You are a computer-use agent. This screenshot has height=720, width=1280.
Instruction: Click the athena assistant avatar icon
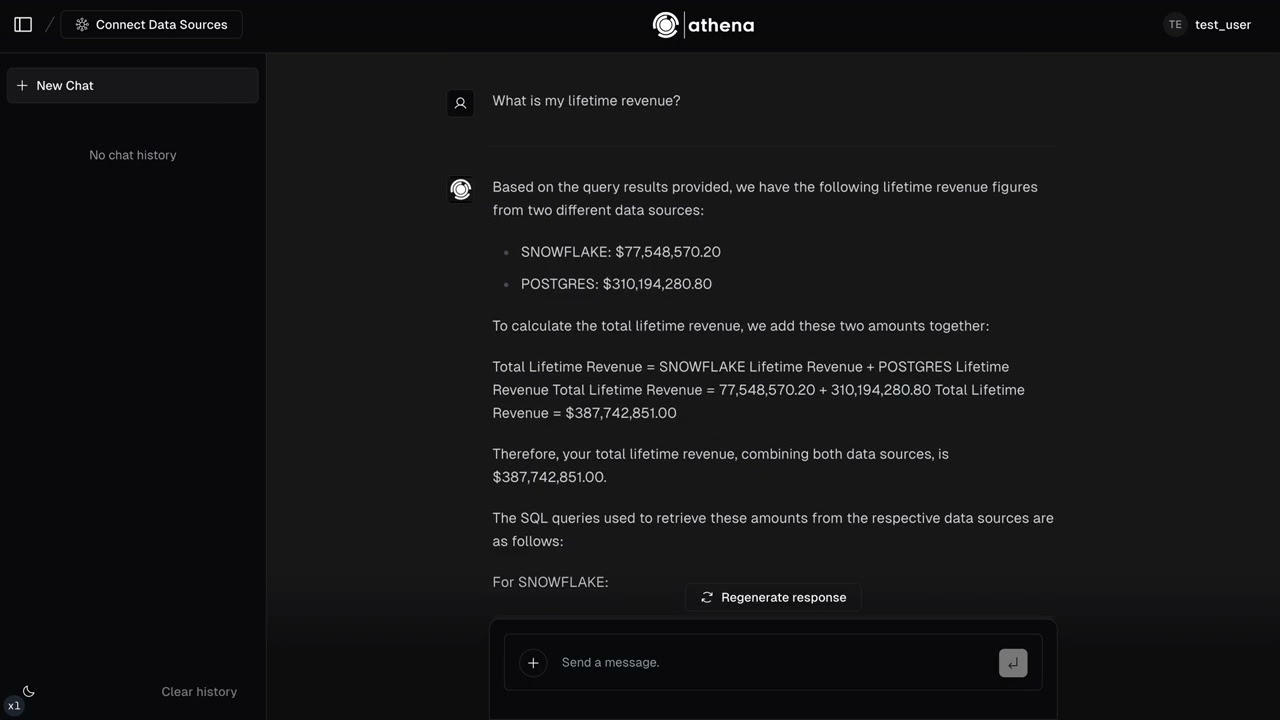tap(460, 189)
